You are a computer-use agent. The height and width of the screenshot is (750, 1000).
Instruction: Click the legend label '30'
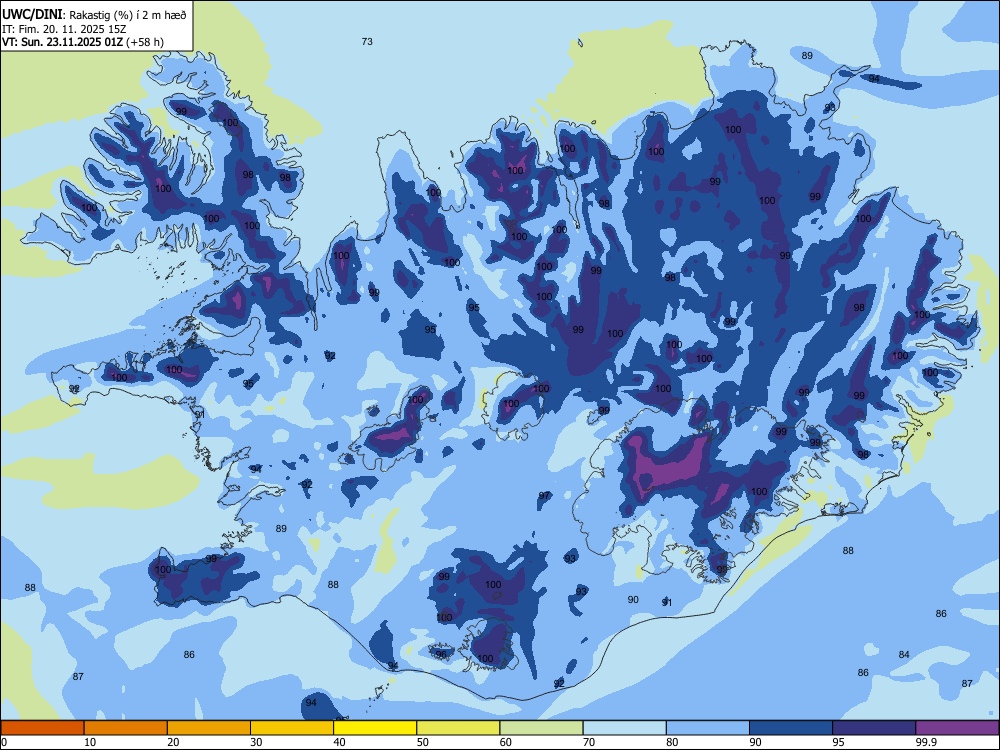pos(256,742)
